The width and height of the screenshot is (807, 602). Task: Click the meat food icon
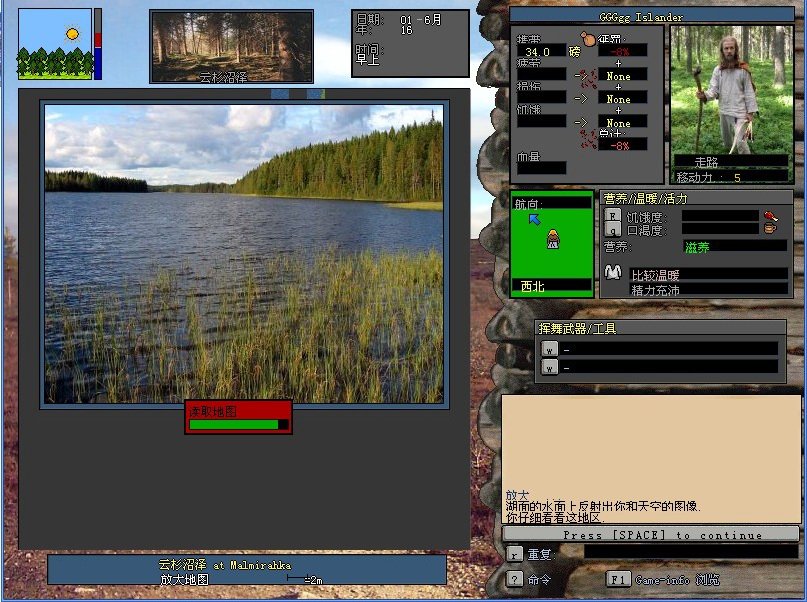click(770, 216)
